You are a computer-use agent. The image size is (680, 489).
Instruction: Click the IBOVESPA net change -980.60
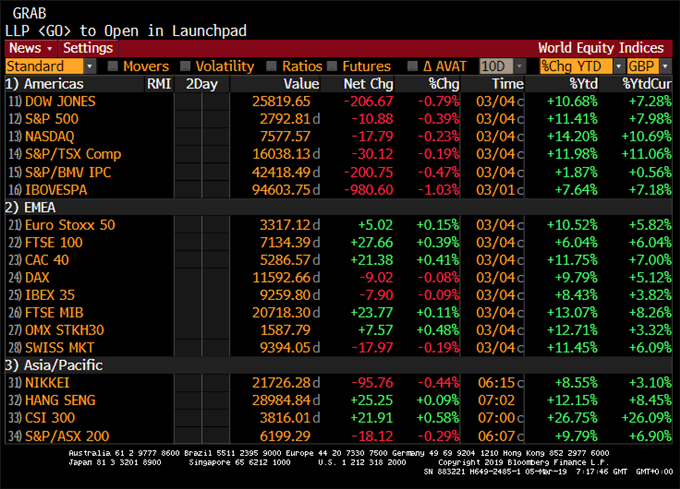pyautogui.click(x=369, y=190)
